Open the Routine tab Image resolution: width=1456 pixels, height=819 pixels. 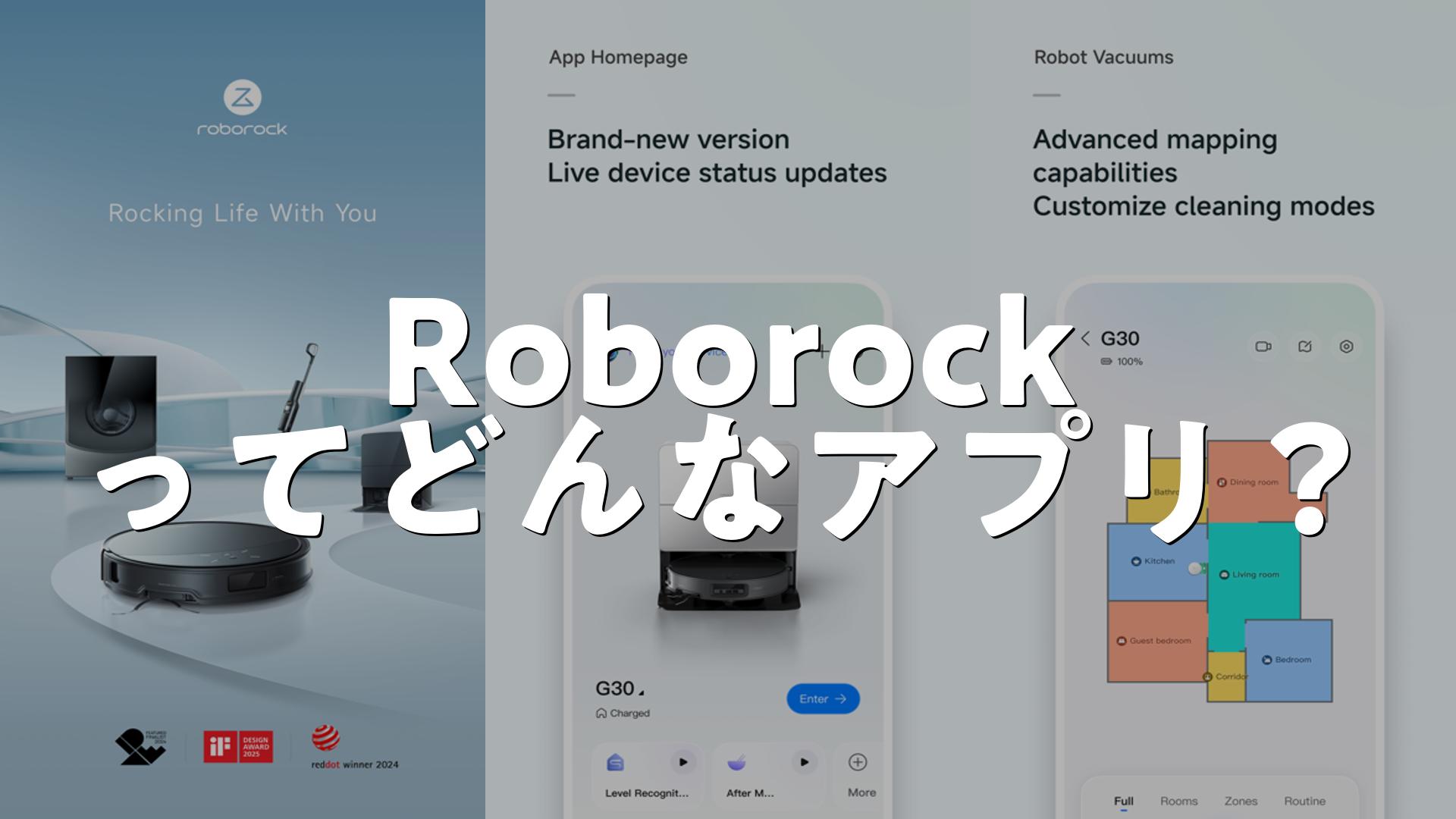tap(1304, 801)
